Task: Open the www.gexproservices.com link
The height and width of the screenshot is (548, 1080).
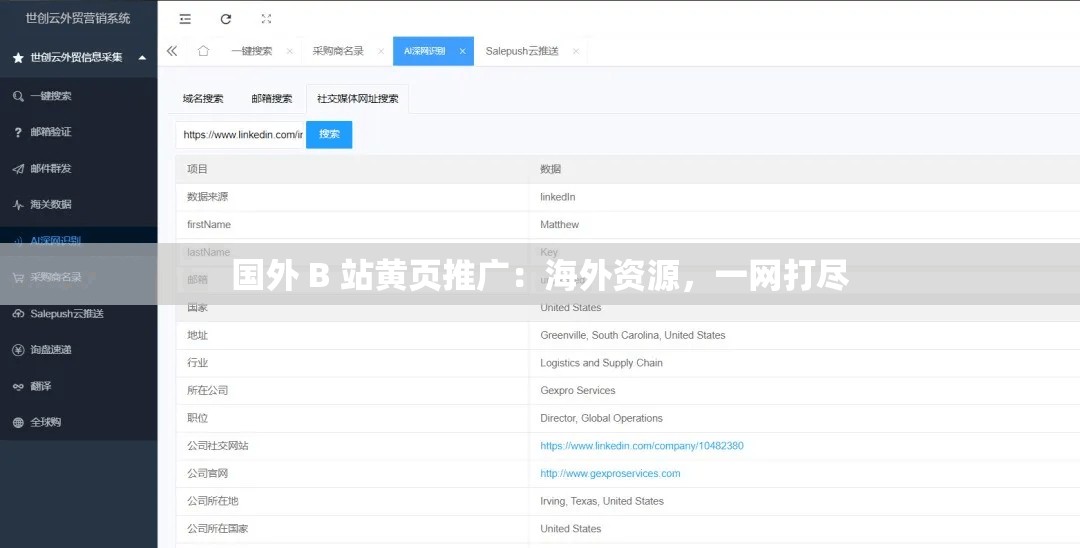Action: pos(610,473)
